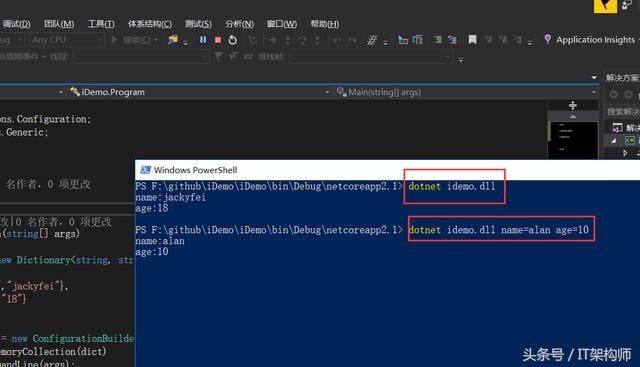The height and width of the screenshot is (367, 640).
Task: Click the code minimap preview
Action: (573, 140)
